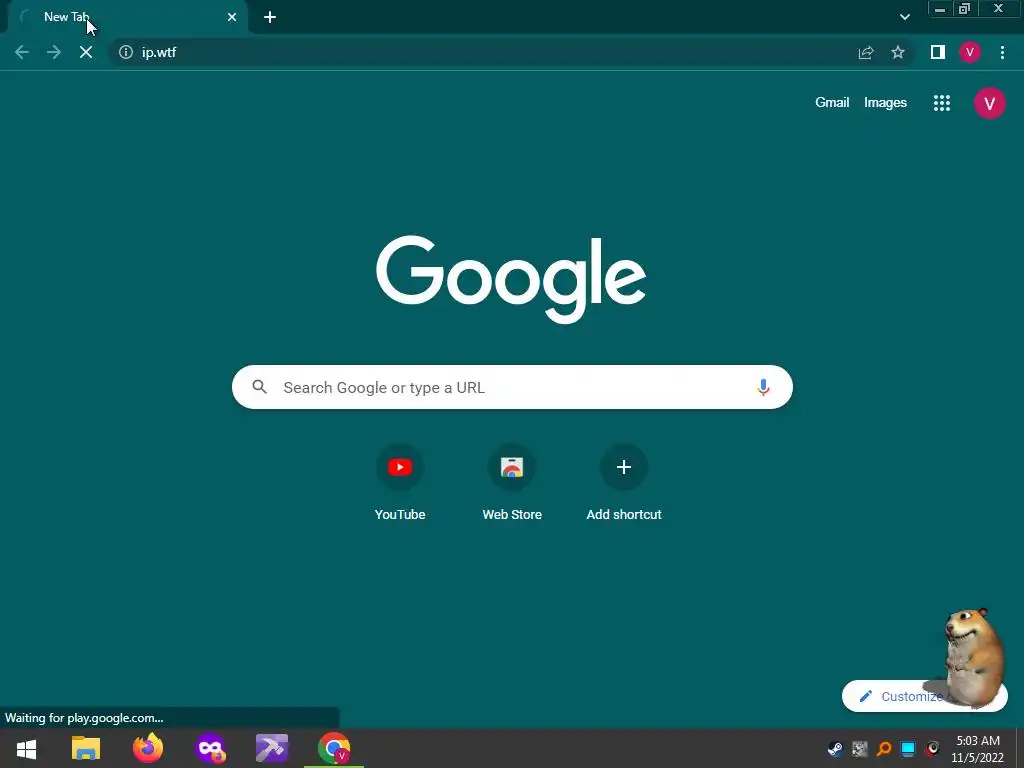
Task: Open the Web Store shortcut
Action: coord(512,482)
